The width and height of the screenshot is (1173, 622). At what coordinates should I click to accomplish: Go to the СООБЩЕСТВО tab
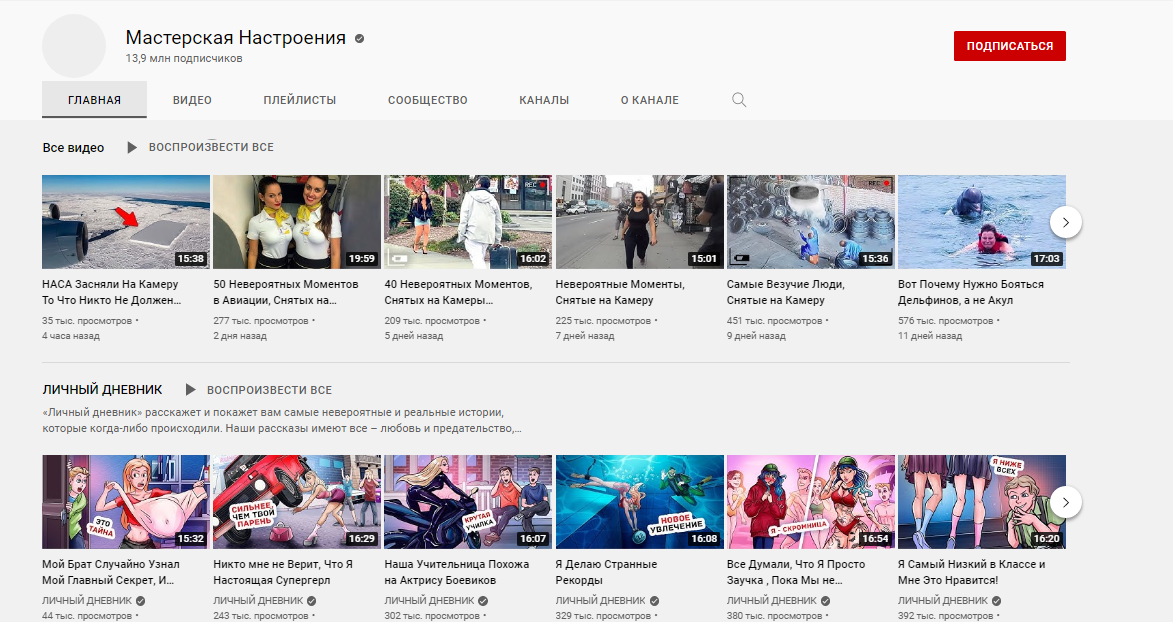point(428,100)
